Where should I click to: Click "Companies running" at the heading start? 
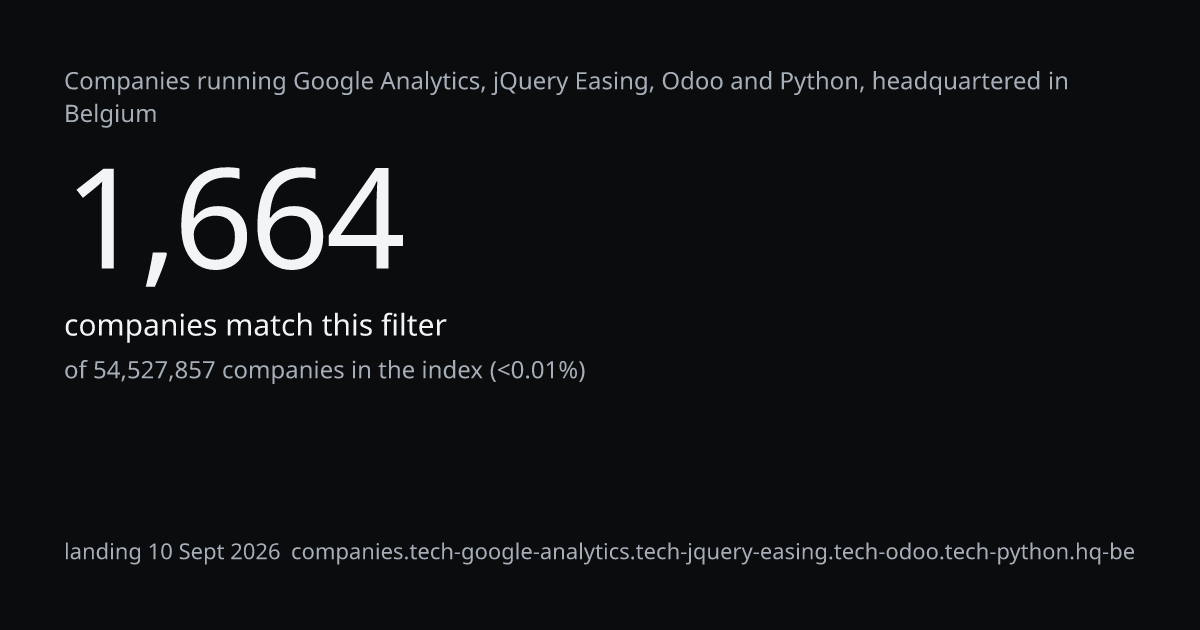coord(175,82)
